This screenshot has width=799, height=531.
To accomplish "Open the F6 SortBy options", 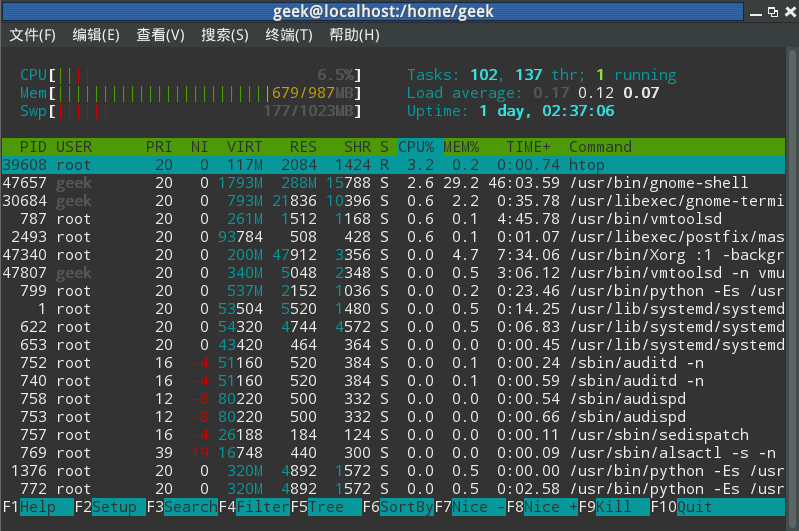I will coord(398,507).
